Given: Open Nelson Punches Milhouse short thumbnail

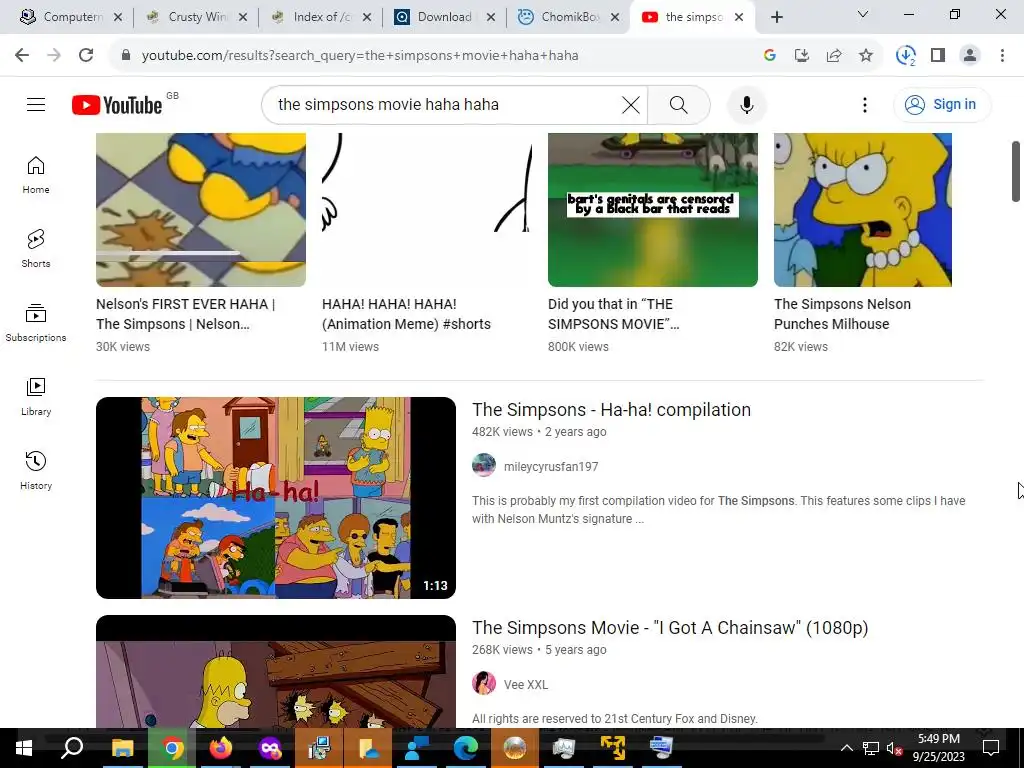Looking at the screenshot, I should [863, 210].
